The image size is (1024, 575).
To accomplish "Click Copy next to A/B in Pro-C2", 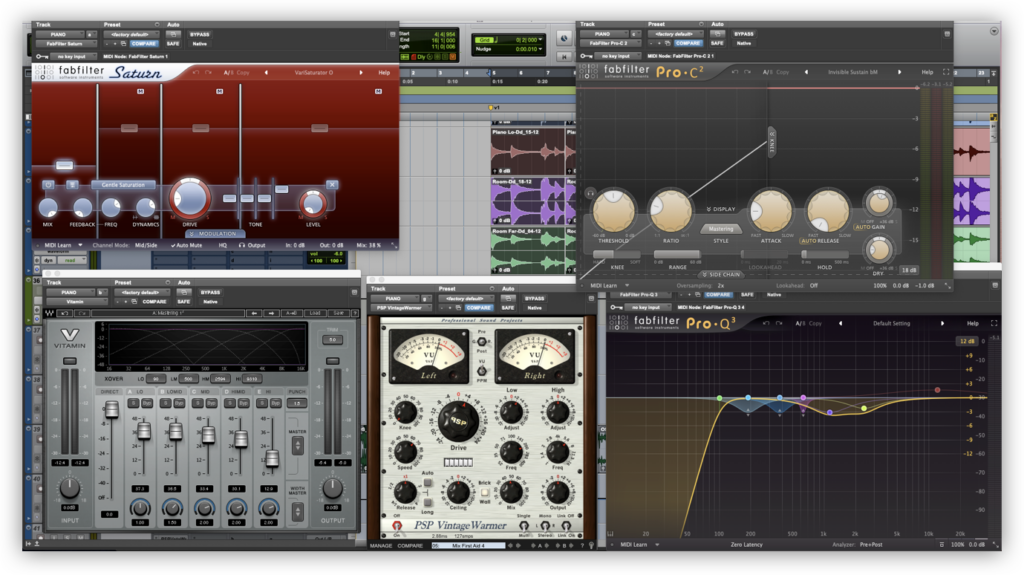I will [783, 72].
